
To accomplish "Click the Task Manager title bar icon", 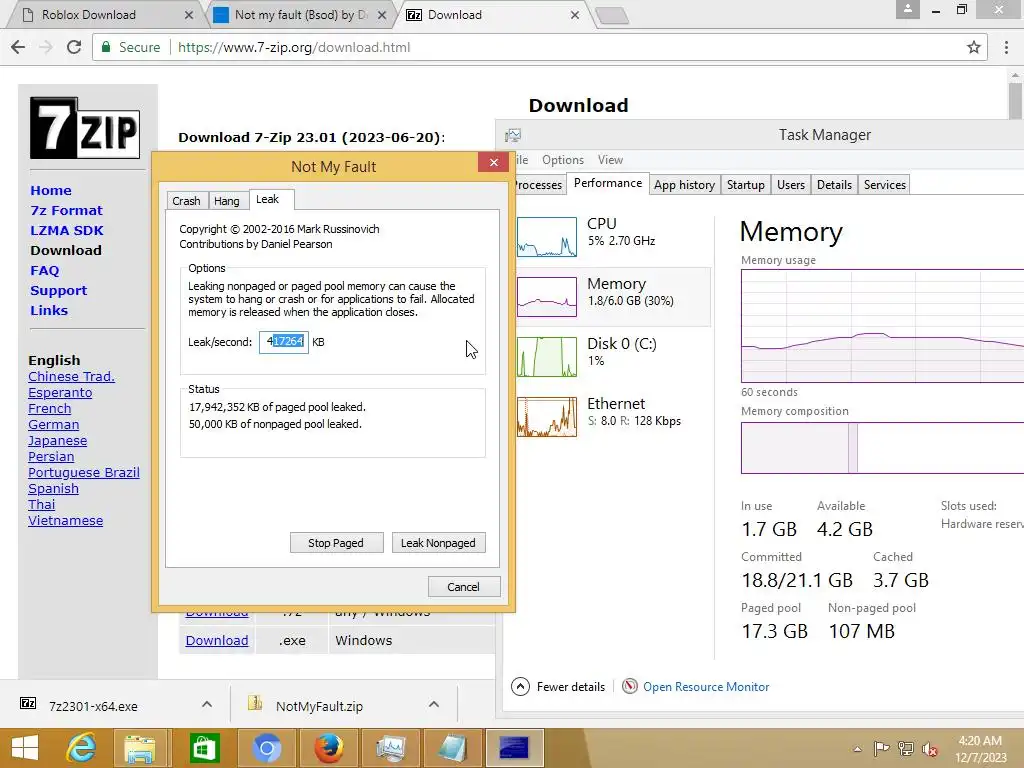I will pyautogui.click(x=513, y=135).
